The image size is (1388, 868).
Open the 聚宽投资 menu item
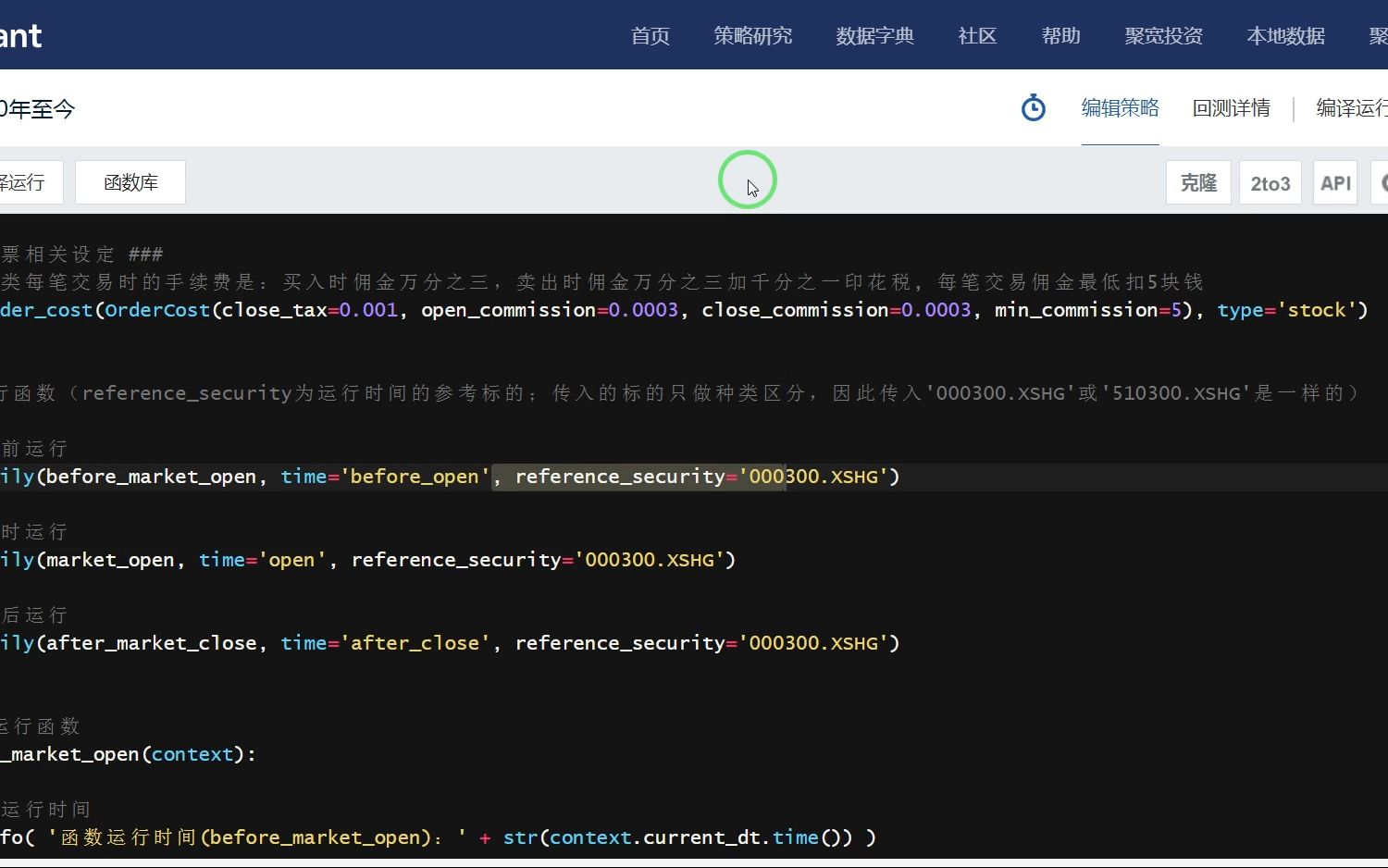click(x=1163, y=36)
